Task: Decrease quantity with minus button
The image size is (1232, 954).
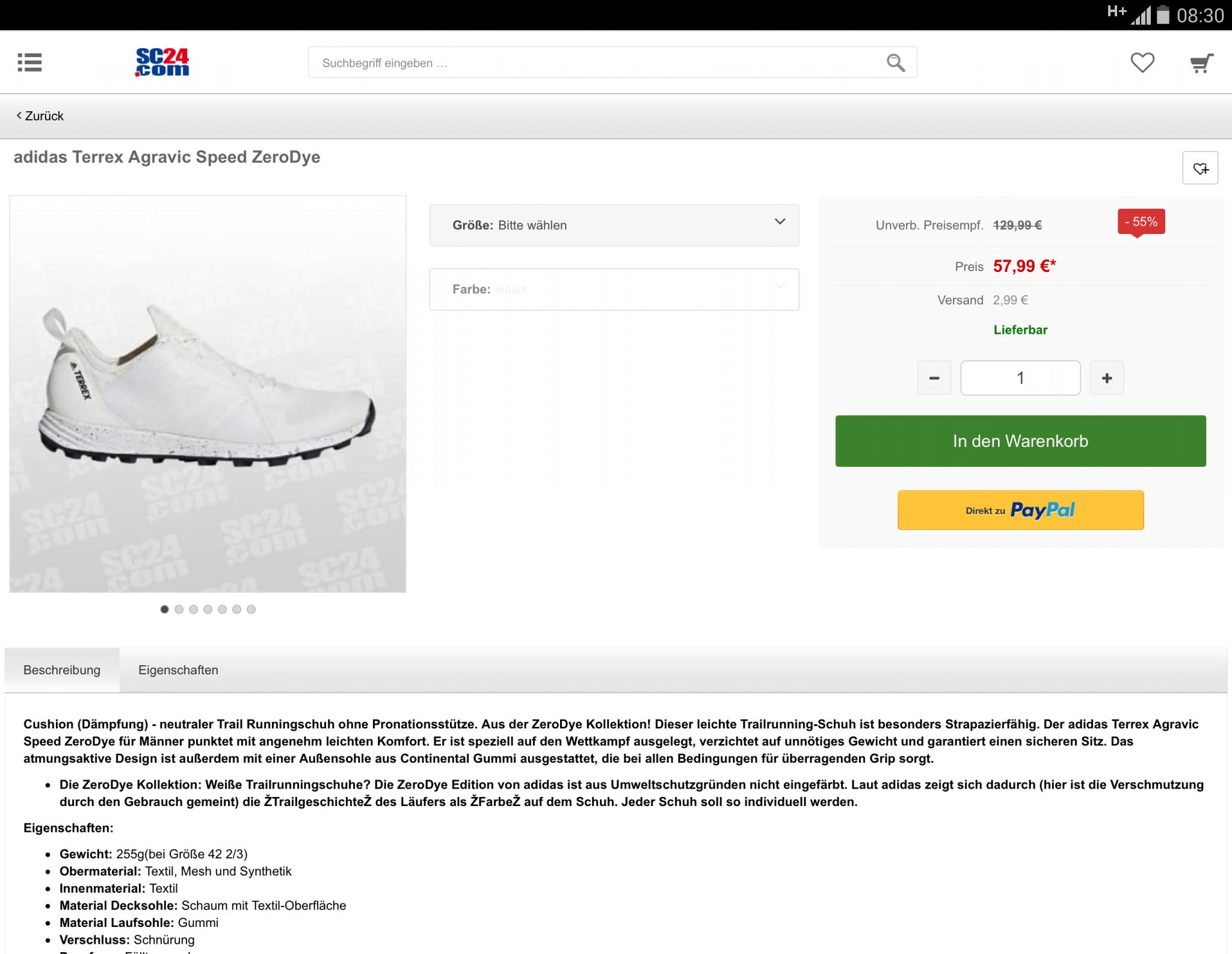Action: (934, 378)
